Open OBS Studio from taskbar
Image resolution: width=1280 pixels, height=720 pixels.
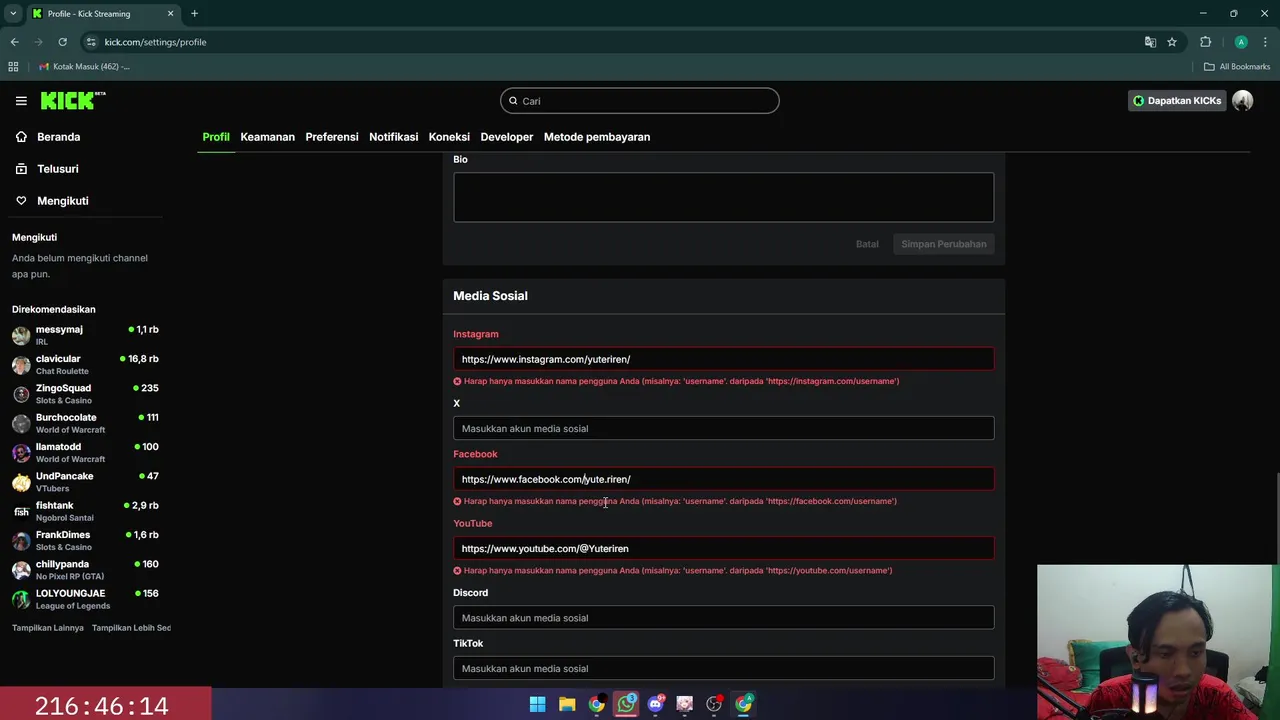click(714, 704)
